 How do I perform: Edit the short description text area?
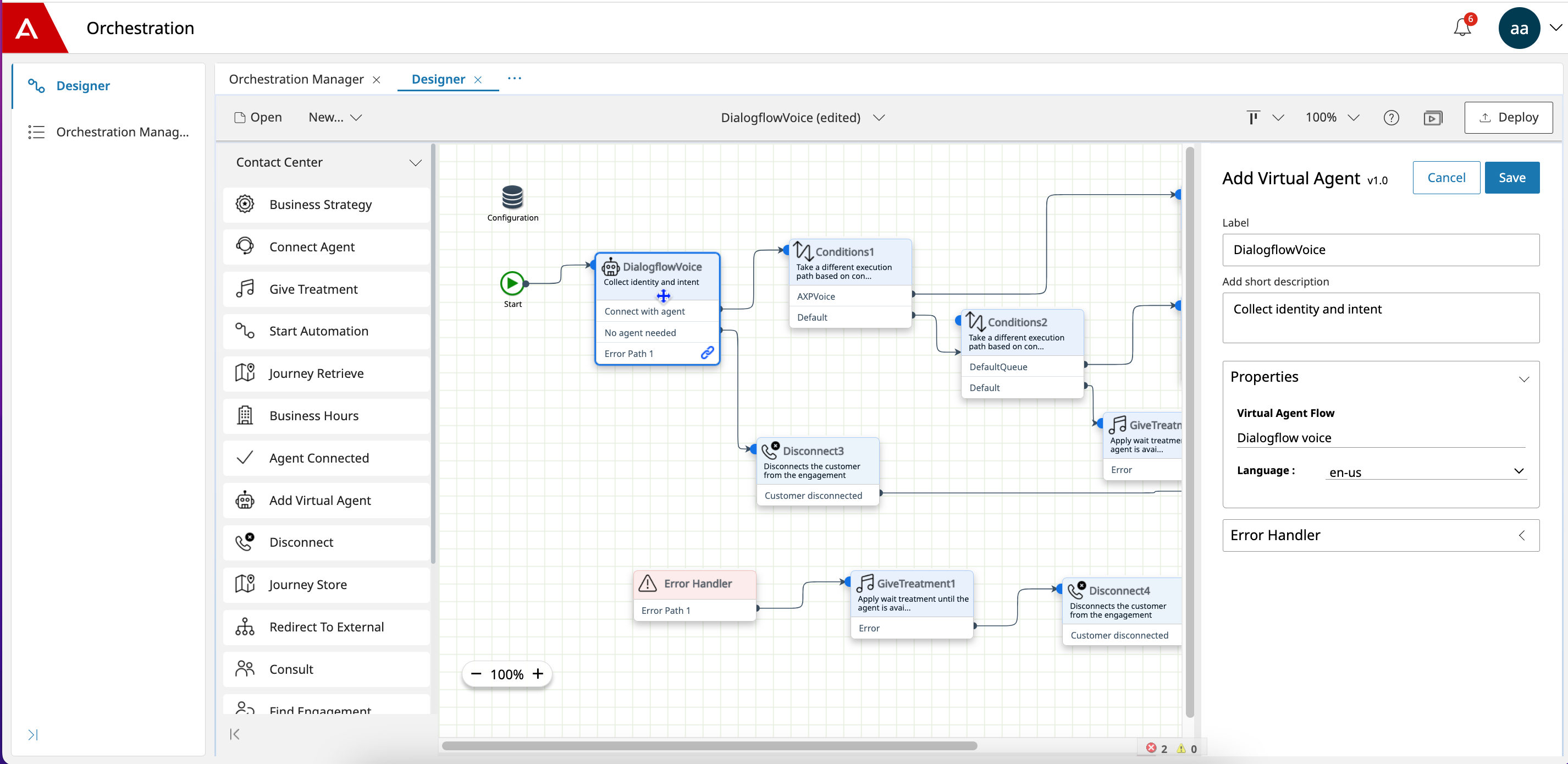(x=1380, y=318)
